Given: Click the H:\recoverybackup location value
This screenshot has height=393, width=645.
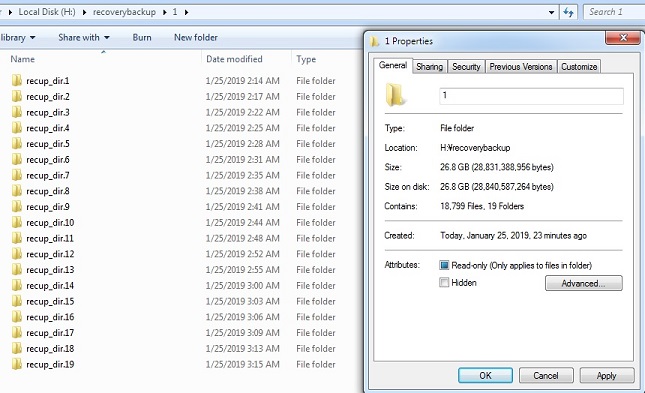Looking at the screenshot, I should (475, 148).
